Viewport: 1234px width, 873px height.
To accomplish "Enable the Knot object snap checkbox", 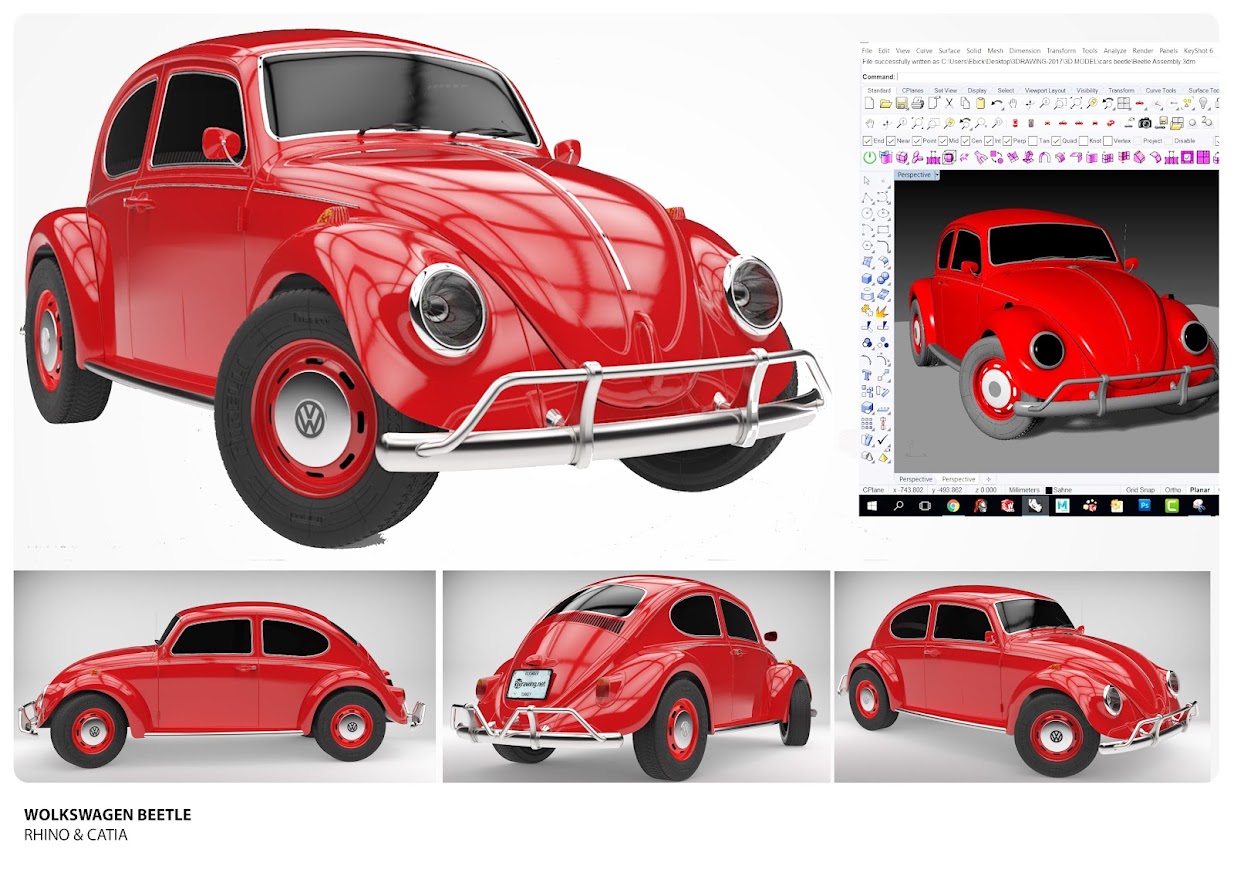I will click(x=1084, y=141).
